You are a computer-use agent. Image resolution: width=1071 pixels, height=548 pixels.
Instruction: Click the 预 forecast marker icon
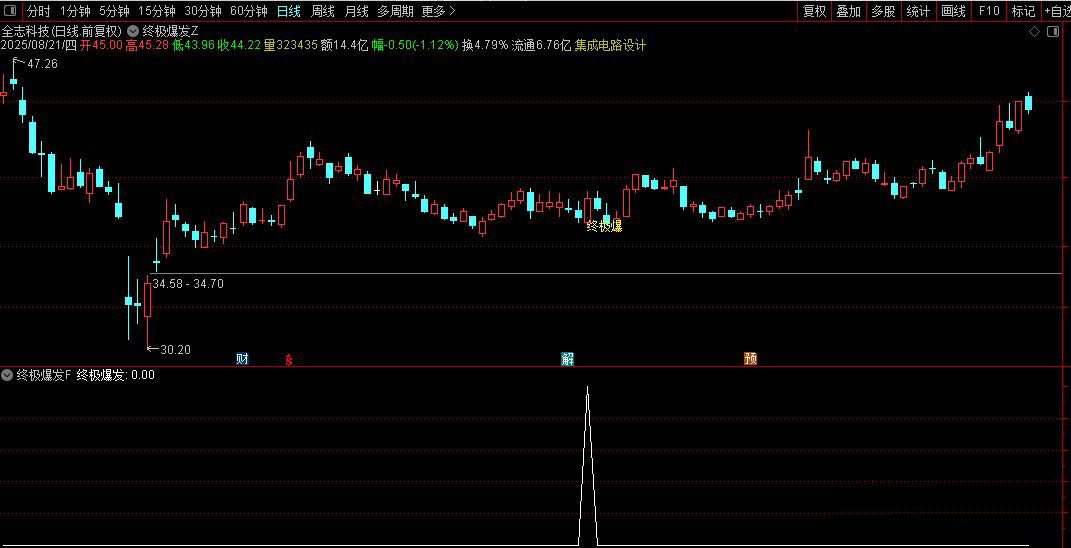click(x=751, y=359)
